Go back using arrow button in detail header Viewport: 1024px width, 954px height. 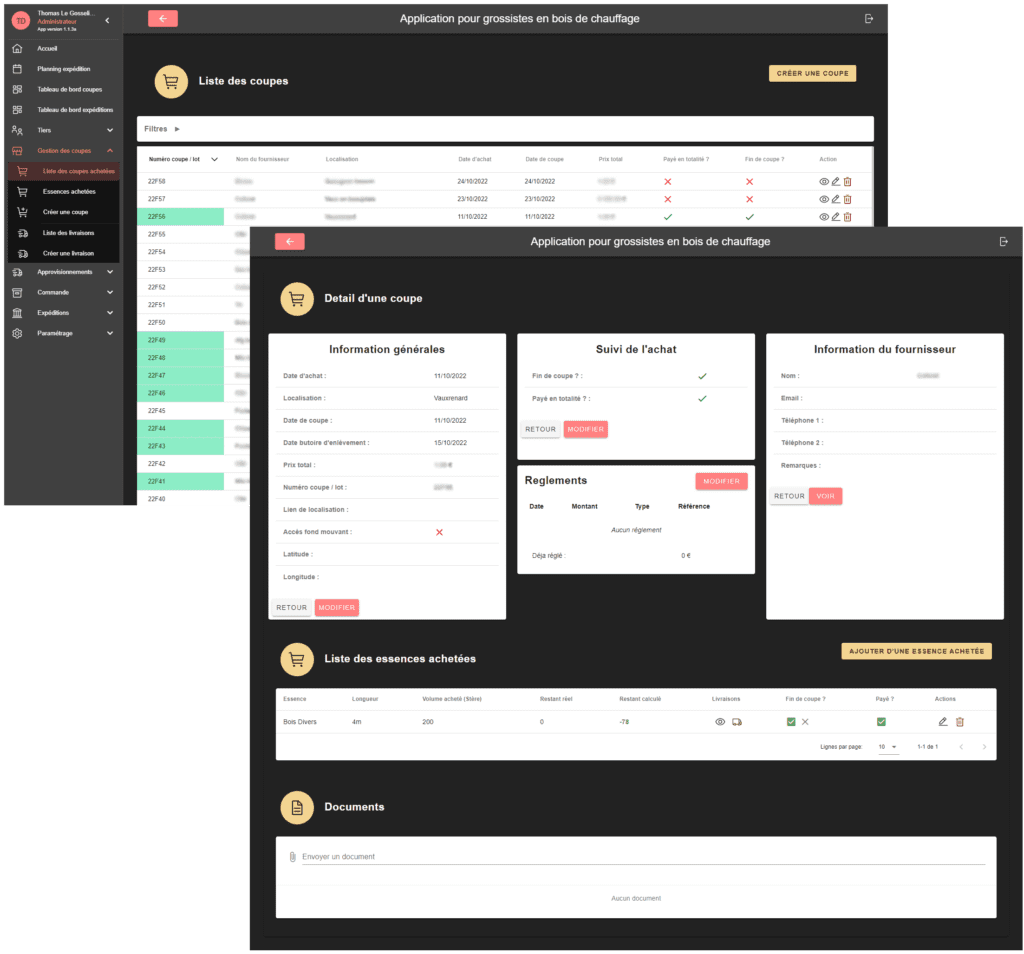pyautogui.click(x=289, y=242)
